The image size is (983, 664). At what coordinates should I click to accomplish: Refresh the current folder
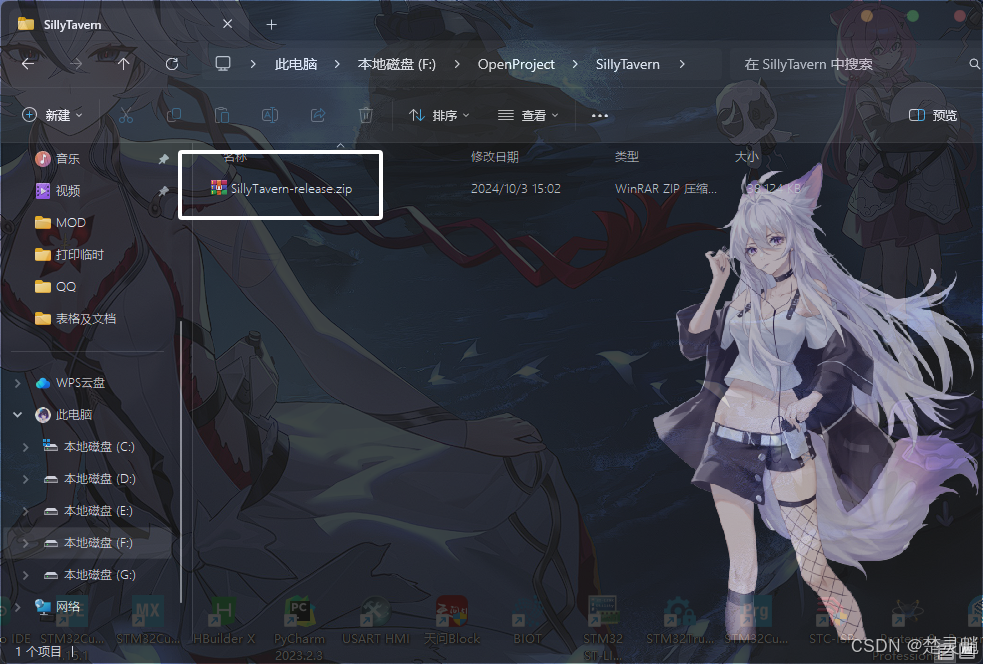tap(172, 64)
